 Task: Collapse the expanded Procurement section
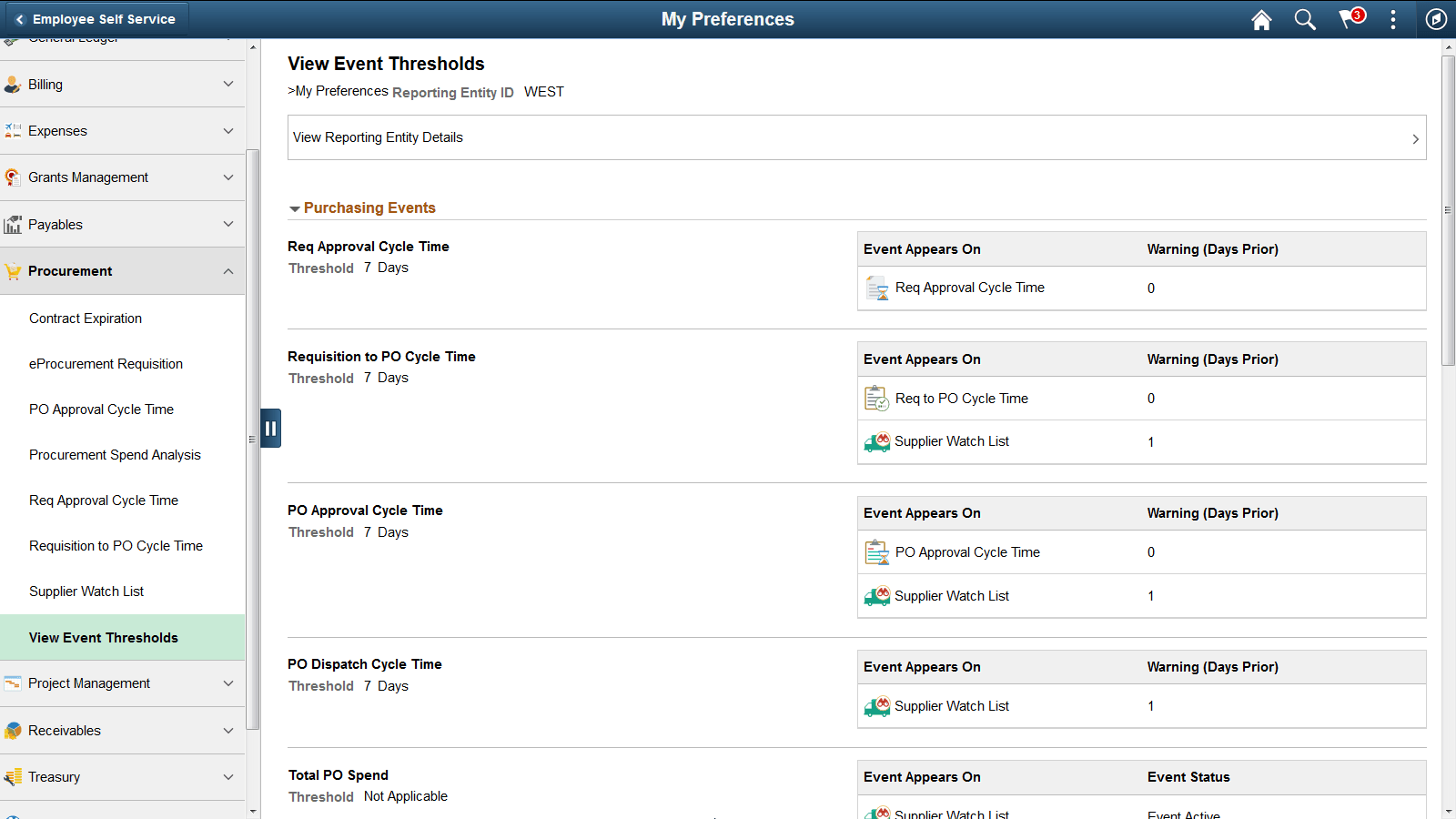pos(228,270)
